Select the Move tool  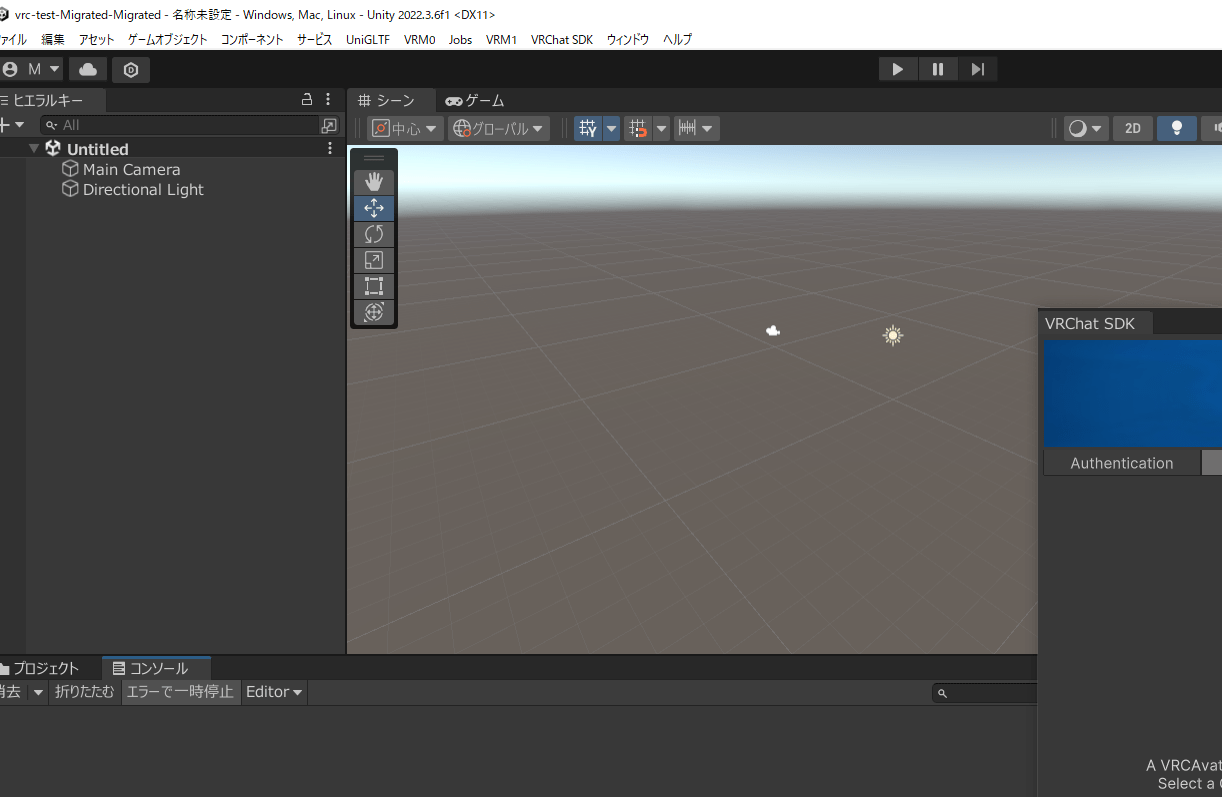(x=374, y=208)
